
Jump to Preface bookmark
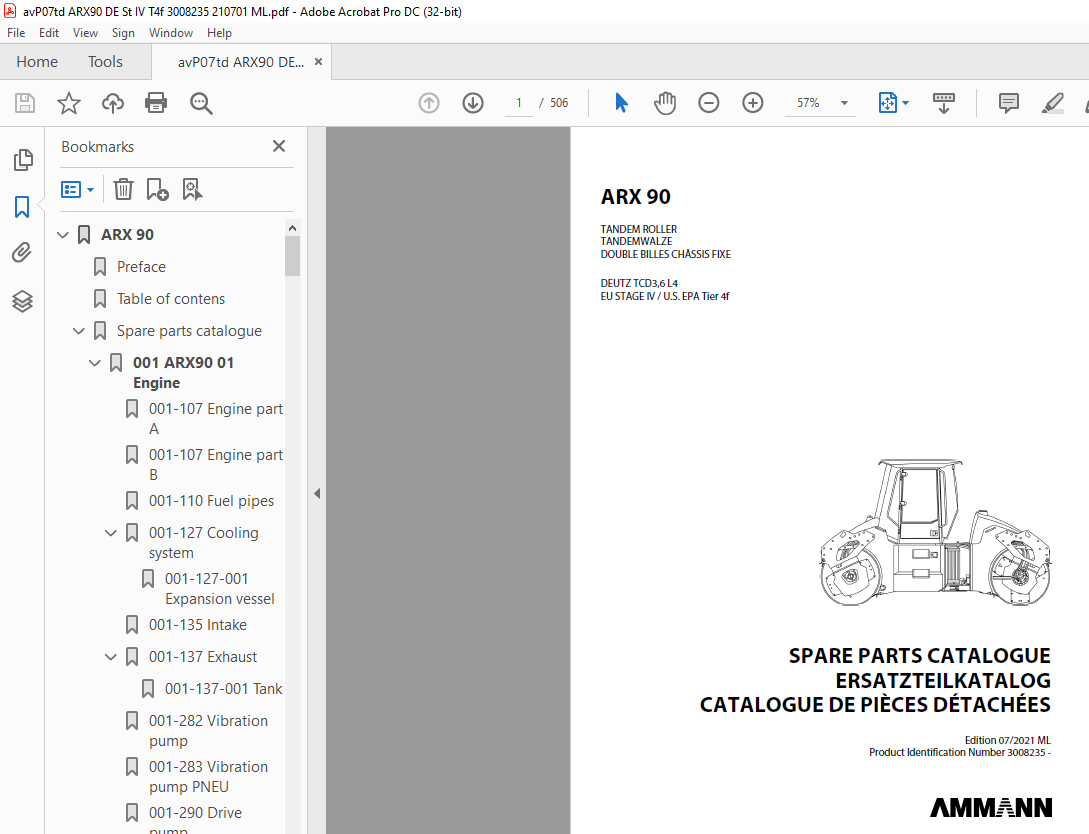[x=141, y=267]
